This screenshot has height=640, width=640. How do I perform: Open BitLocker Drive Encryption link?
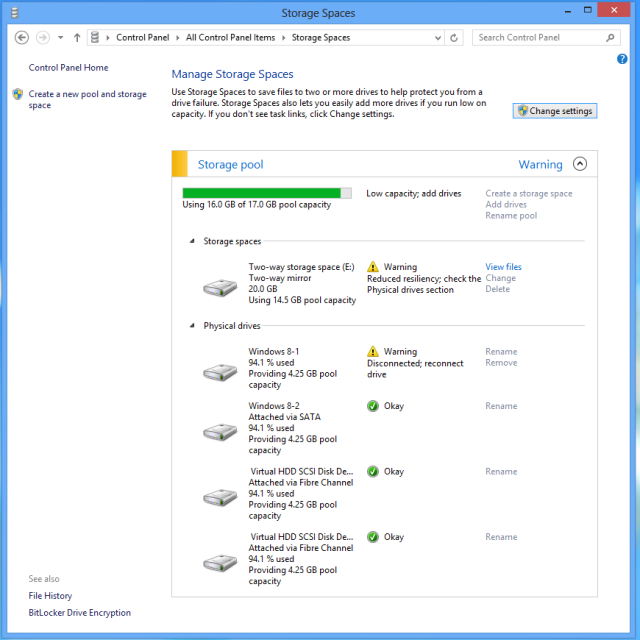coord(80,613)
